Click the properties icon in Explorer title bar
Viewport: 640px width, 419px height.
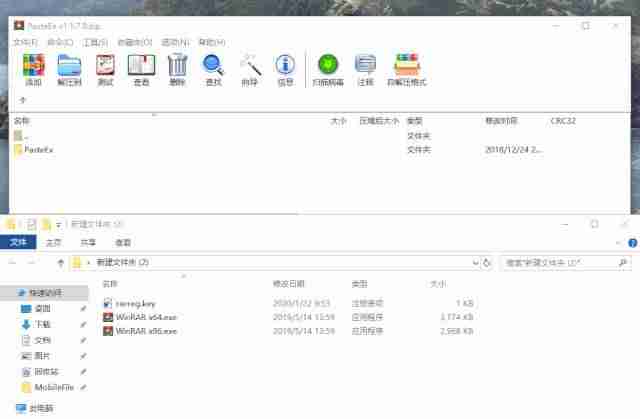coord(31,224)
